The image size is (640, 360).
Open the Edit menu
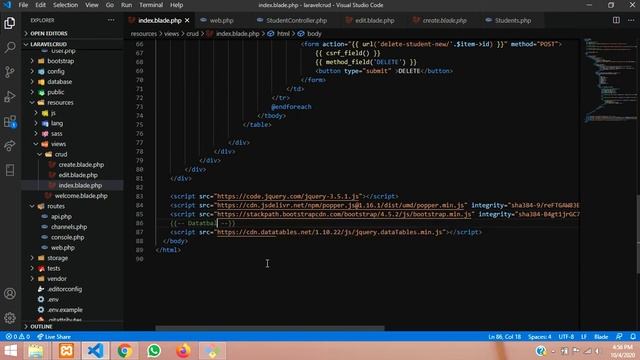pyautogui.click(x=40, y=5)
